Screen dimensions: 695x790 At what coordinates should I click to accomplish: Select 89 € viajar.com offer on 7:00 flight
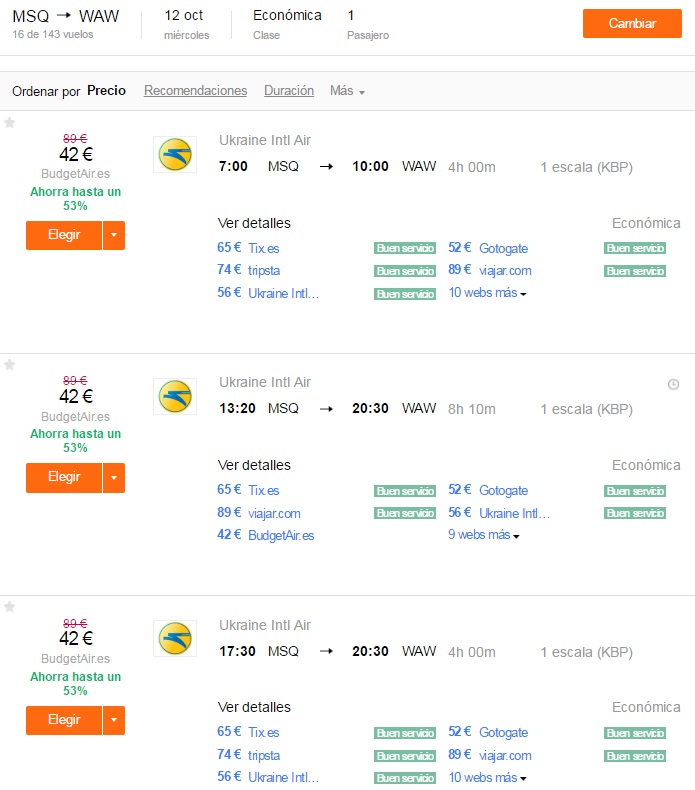click(x=490, y=270)
